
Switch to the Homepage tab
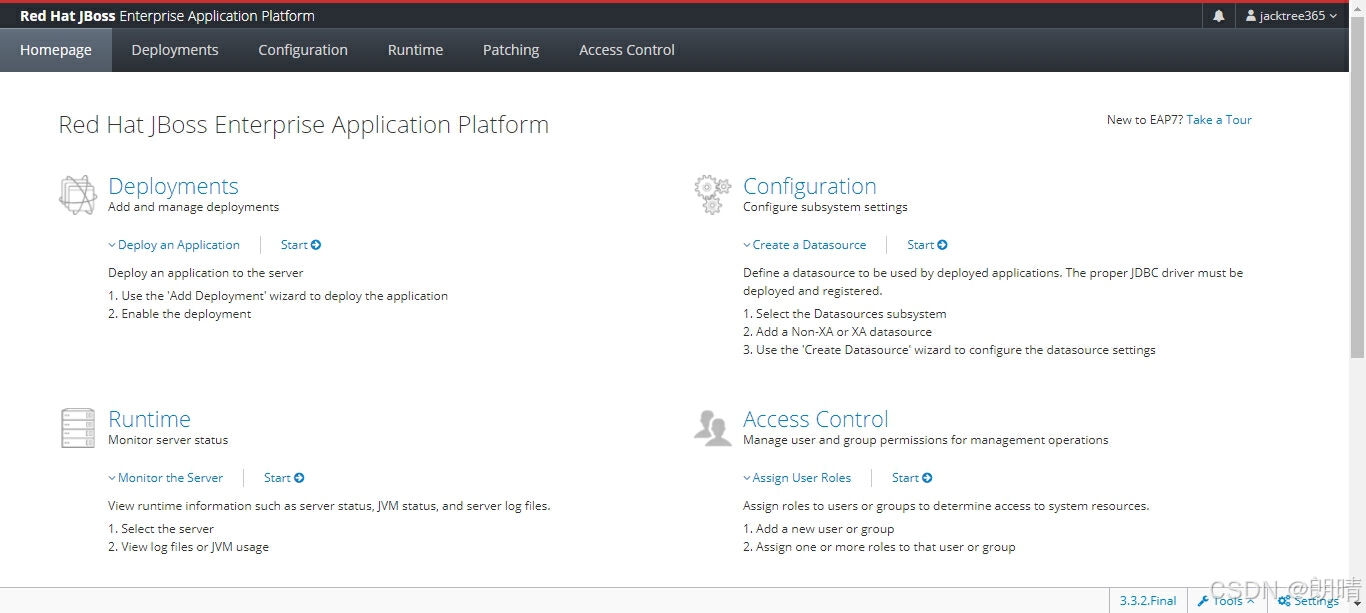click(x=56, y=50)
